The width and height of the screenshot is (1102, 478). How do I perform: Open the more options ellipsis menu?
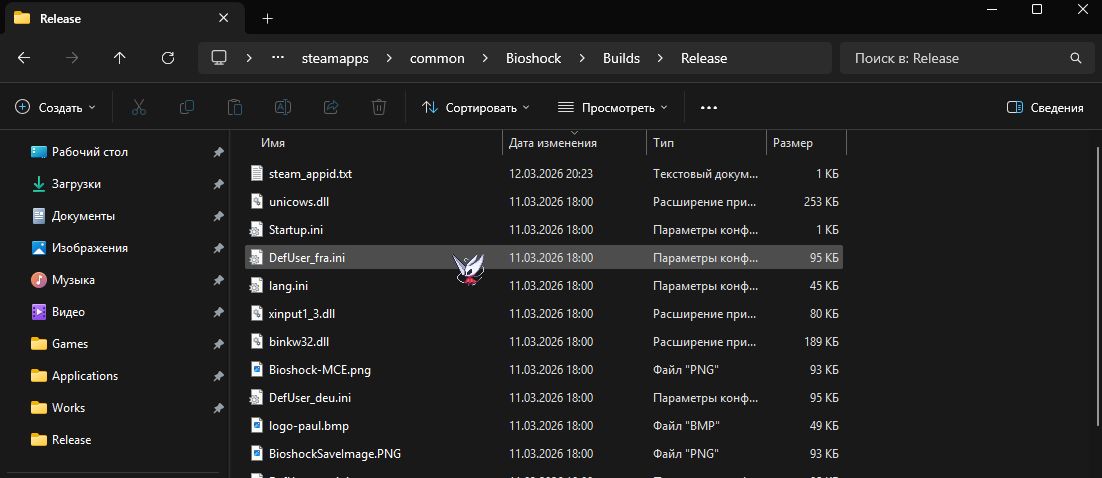click(x=708, y=108)
